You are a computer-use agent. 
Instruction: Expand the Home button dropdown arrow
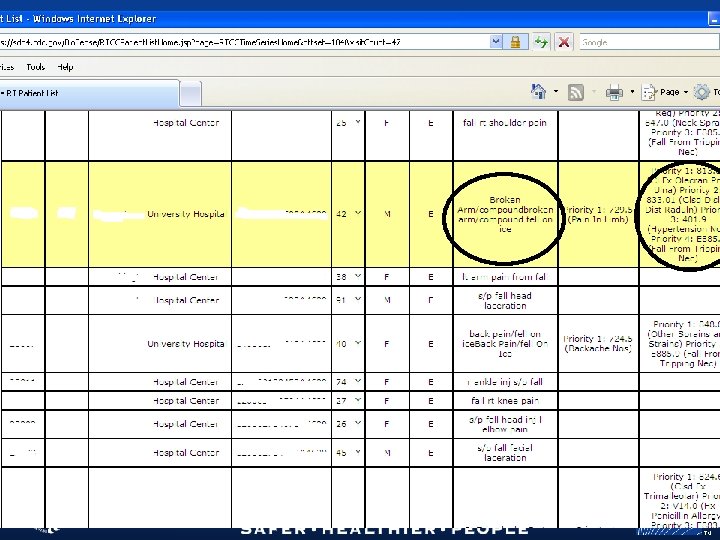[x=556, y=92]
